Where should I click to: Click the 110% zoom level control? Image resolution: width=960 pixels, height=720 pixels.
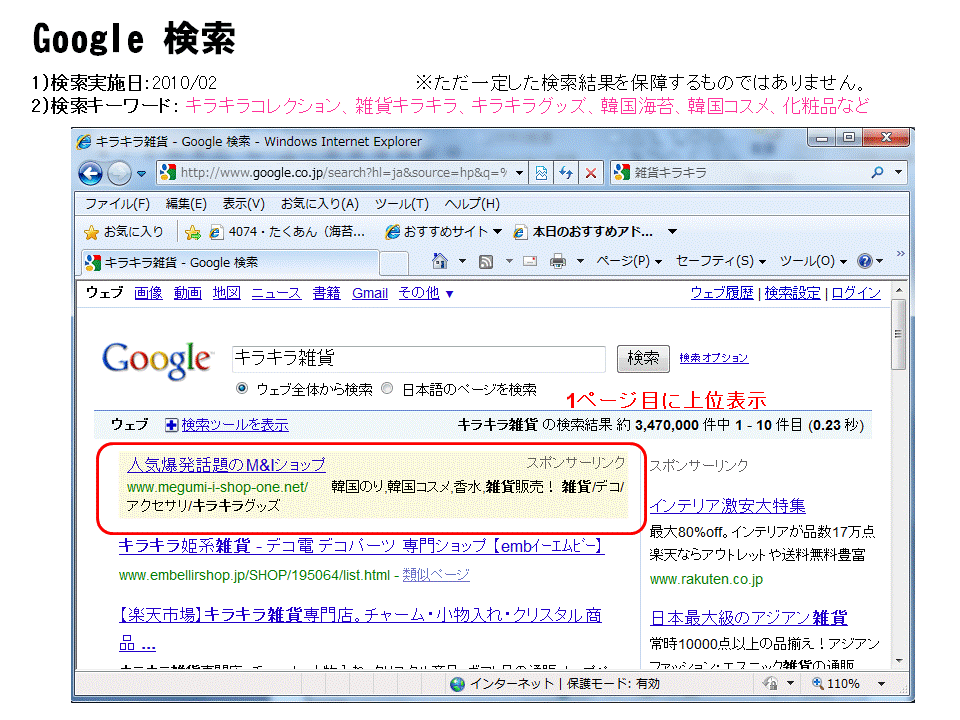pyautogui.click(x=836, y=684)
